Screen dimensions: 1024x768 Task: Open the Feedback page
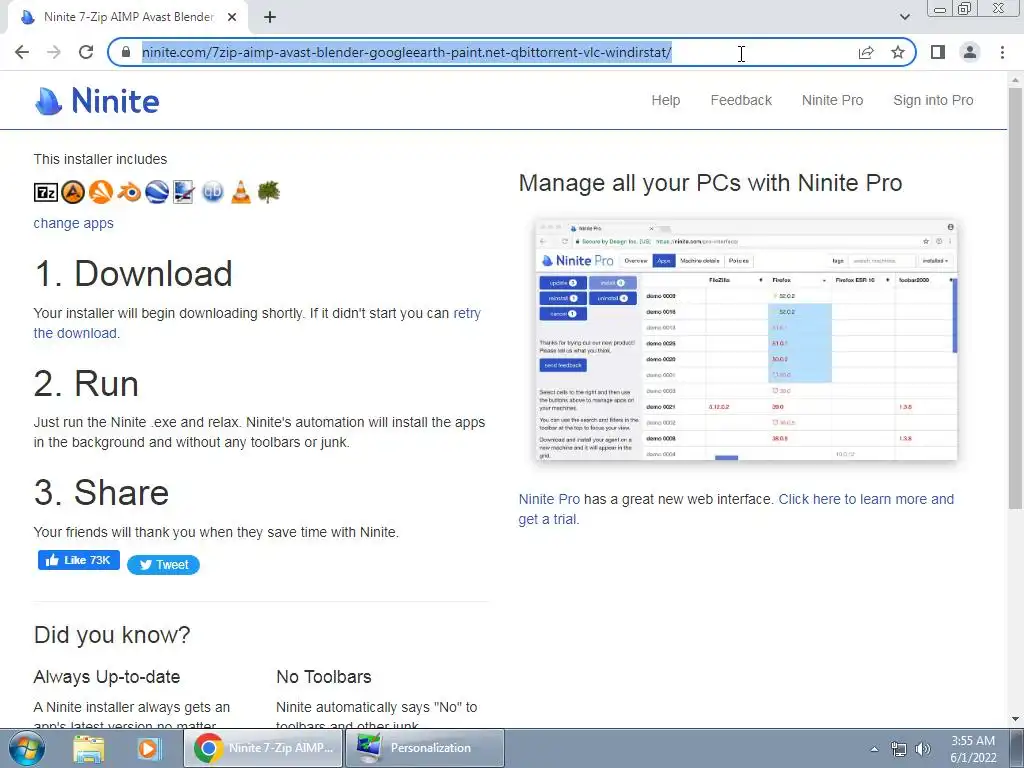coord(741,101)
